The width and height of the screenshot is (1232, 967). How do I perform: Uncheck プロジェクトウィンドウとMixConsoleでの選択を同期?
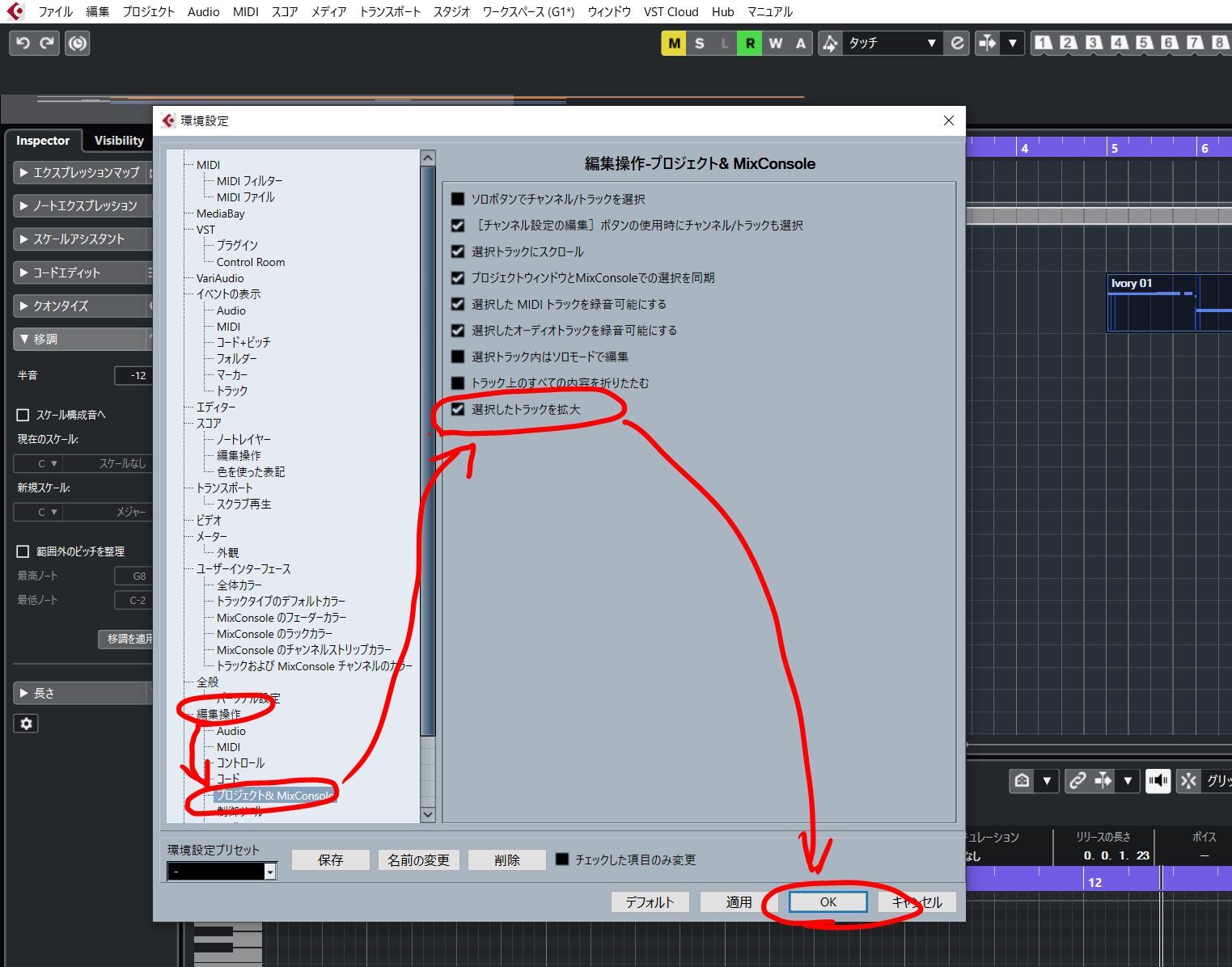pos(458,278)
